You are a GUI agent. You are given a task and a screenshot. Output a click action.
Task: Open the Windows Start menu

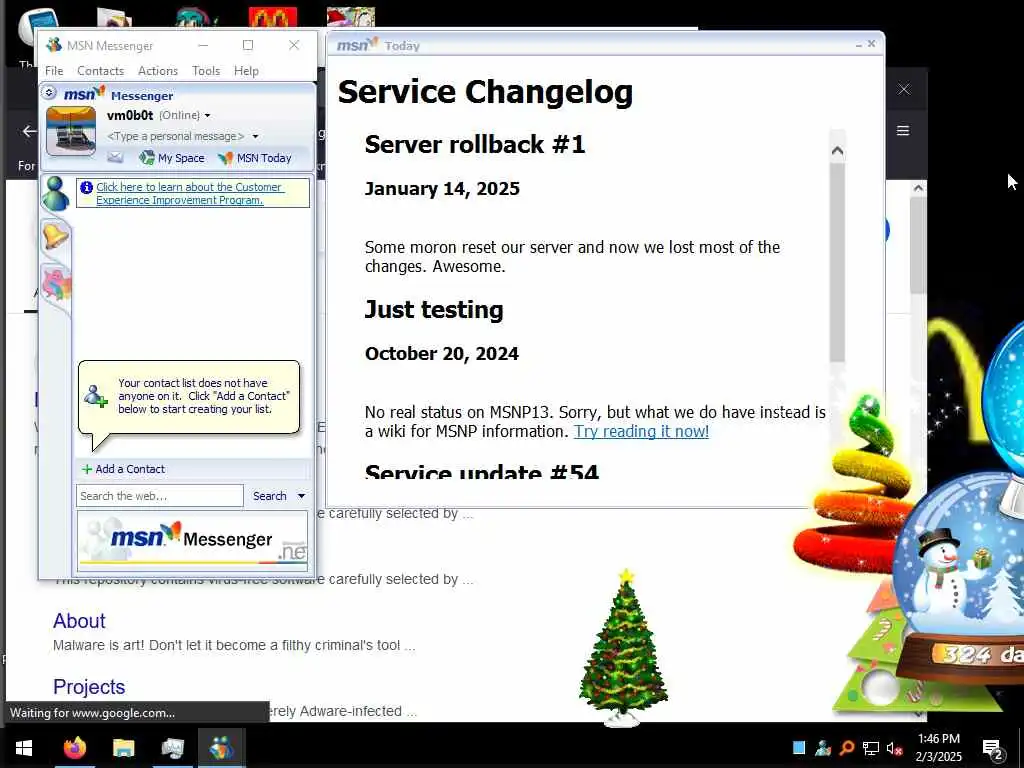coord(24,748)
